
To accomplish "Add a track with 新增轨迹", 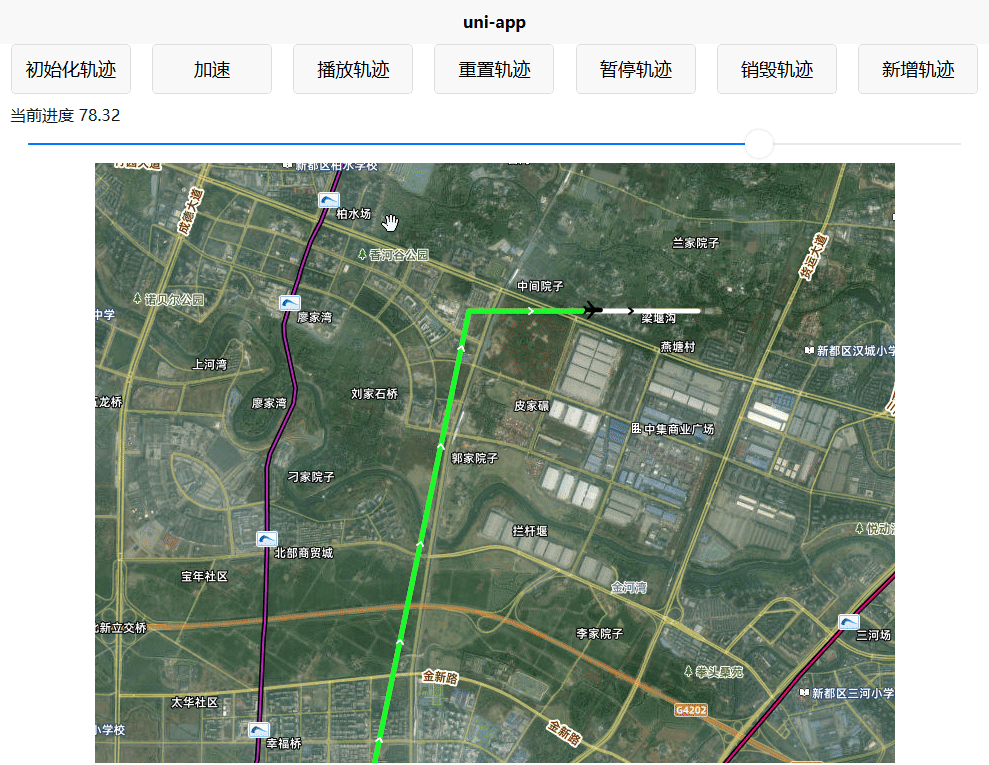I will (x=917, y=68).
